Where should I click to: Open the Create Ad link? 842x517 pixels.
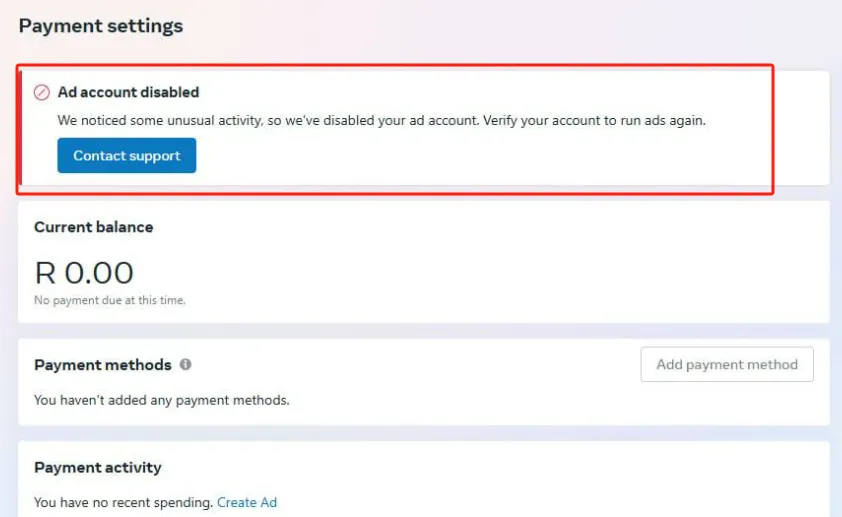[x=247, y=502]
